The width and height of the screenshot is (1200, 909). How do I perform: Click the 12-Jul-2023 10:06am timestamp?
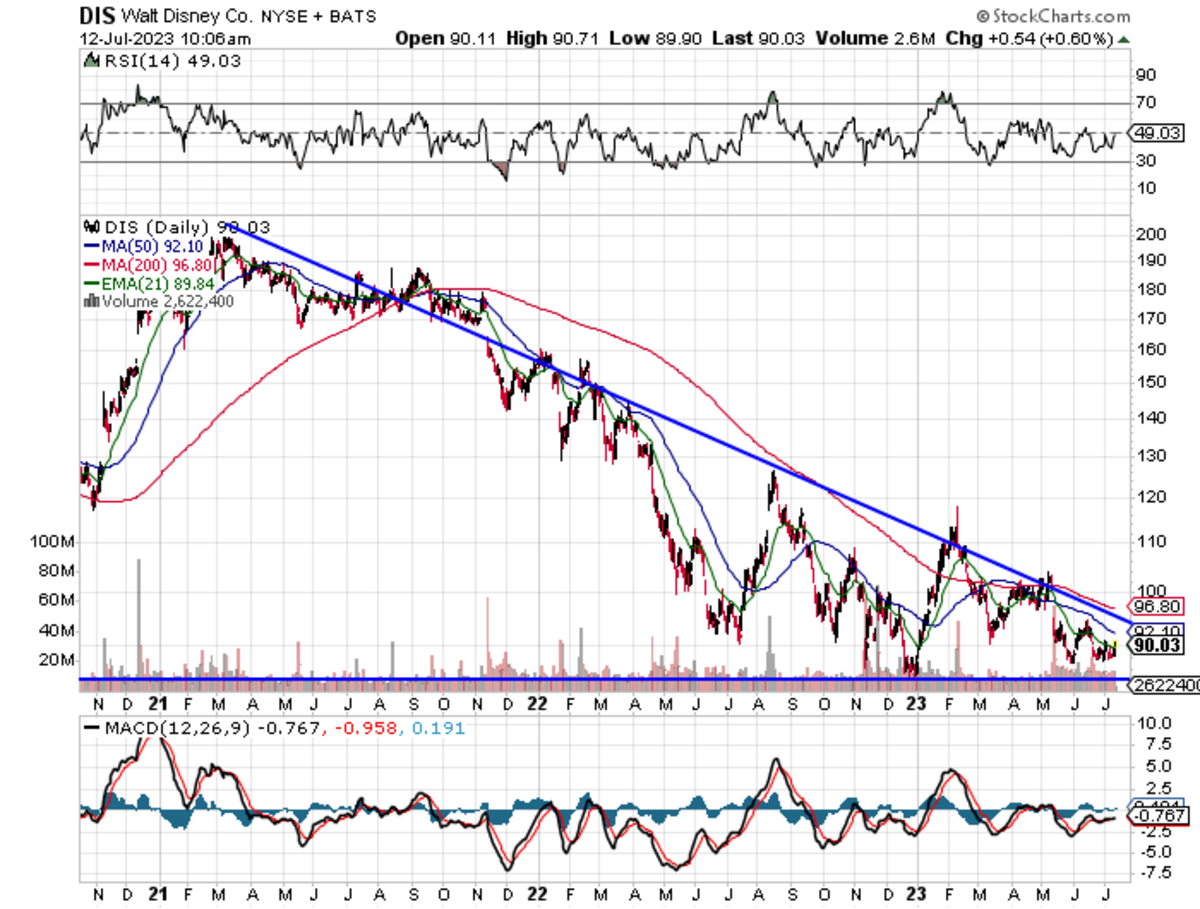click(165, 39)
